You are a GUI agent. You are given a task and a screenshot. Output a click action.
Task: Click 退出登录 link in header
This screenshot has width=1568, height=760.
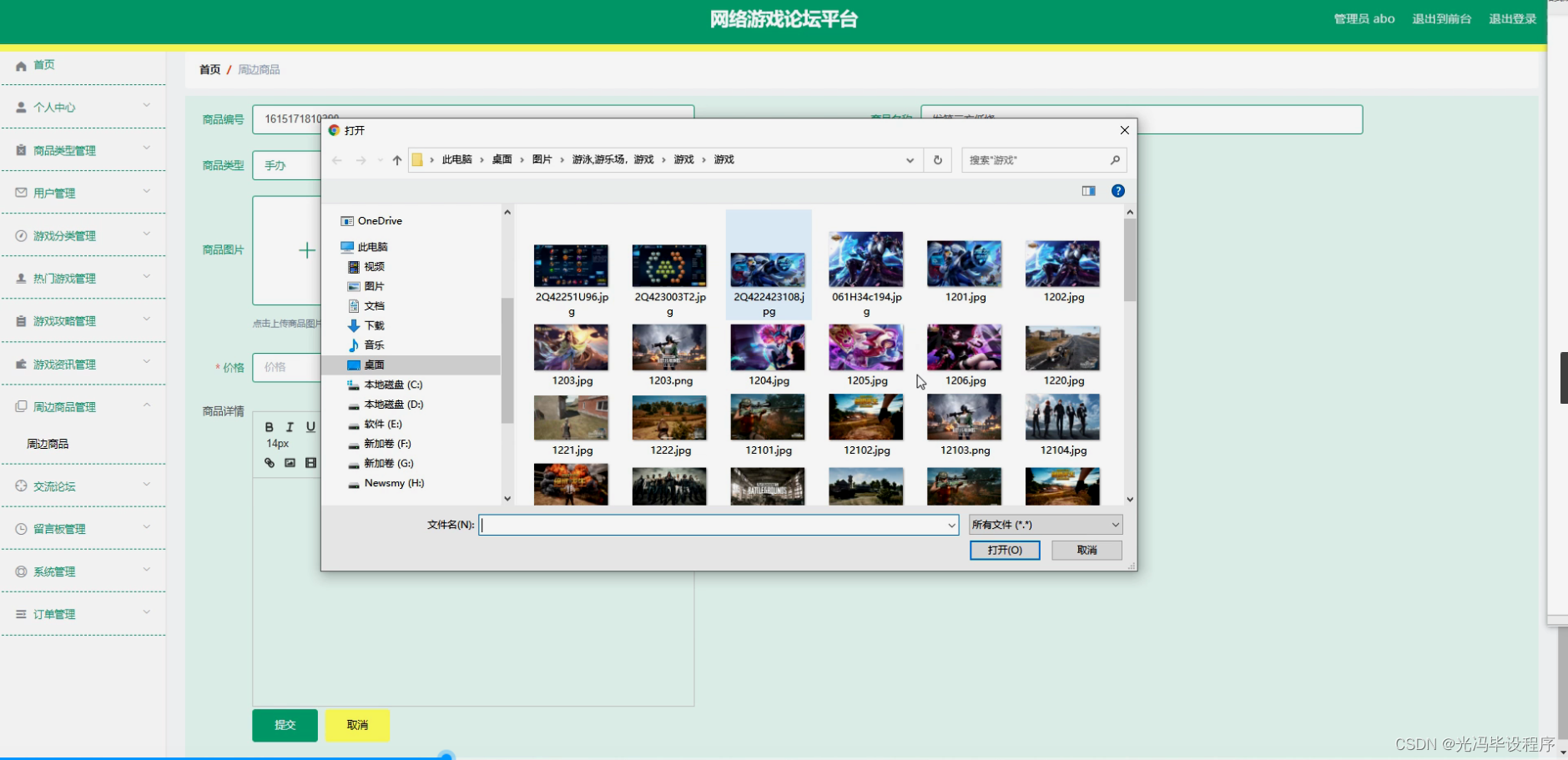click(x=1512, y=19)
